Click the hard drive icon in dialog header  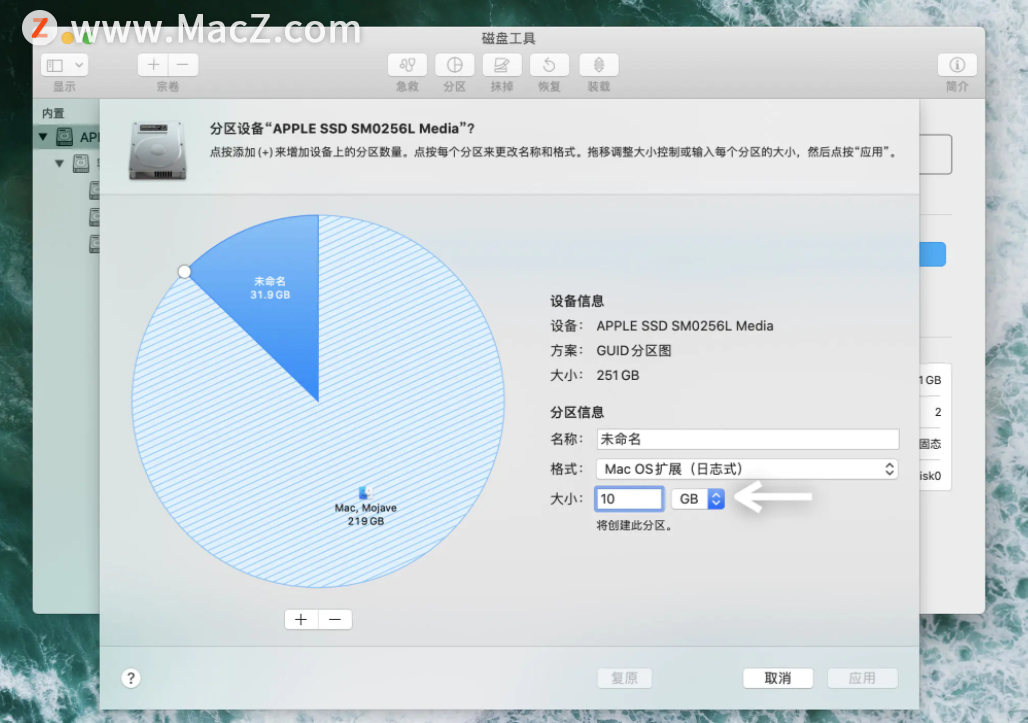click(x=157, y=150)
